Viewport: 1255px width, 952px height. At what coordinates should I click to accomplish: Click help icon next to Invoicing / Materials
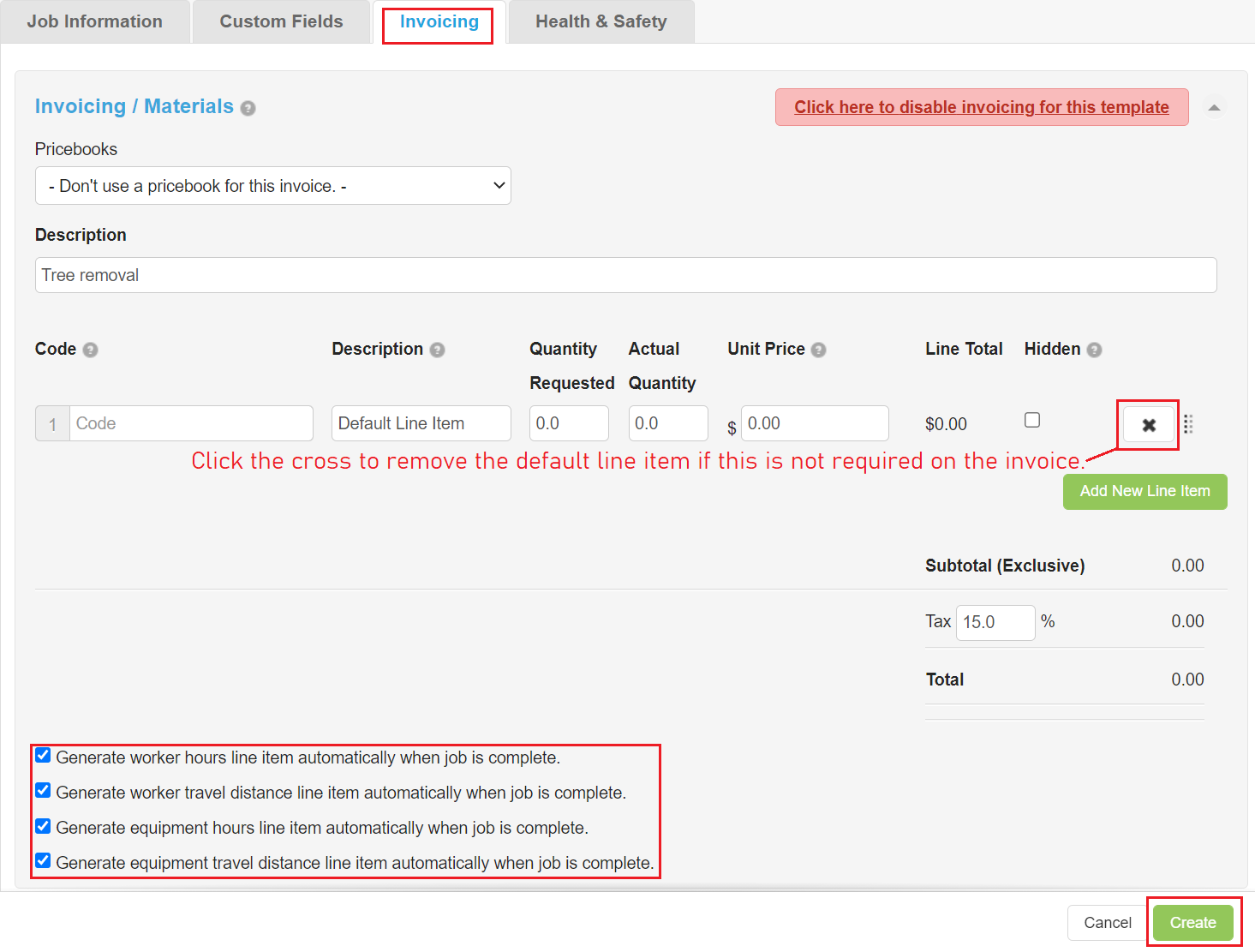(x=248, y=108)
